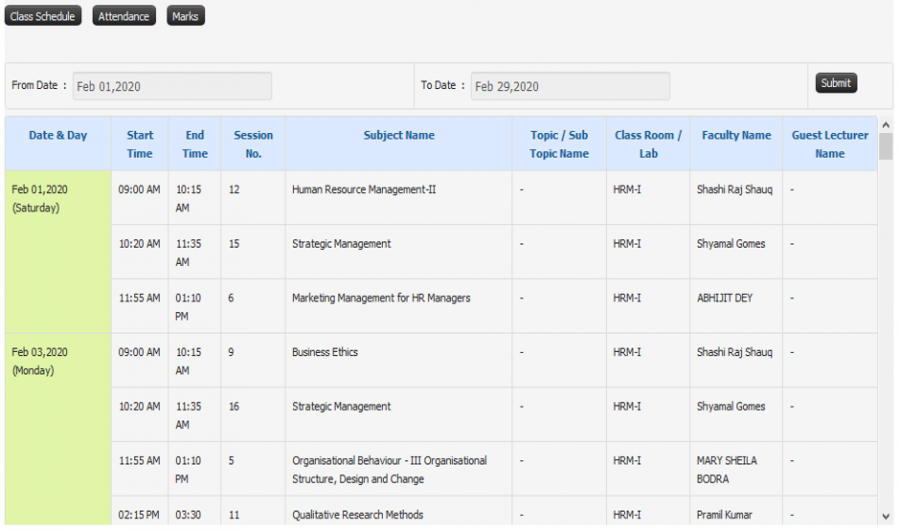
Task: Click the scrollbar up arrow
Action: pyautogui.click(x=886, y=125)
